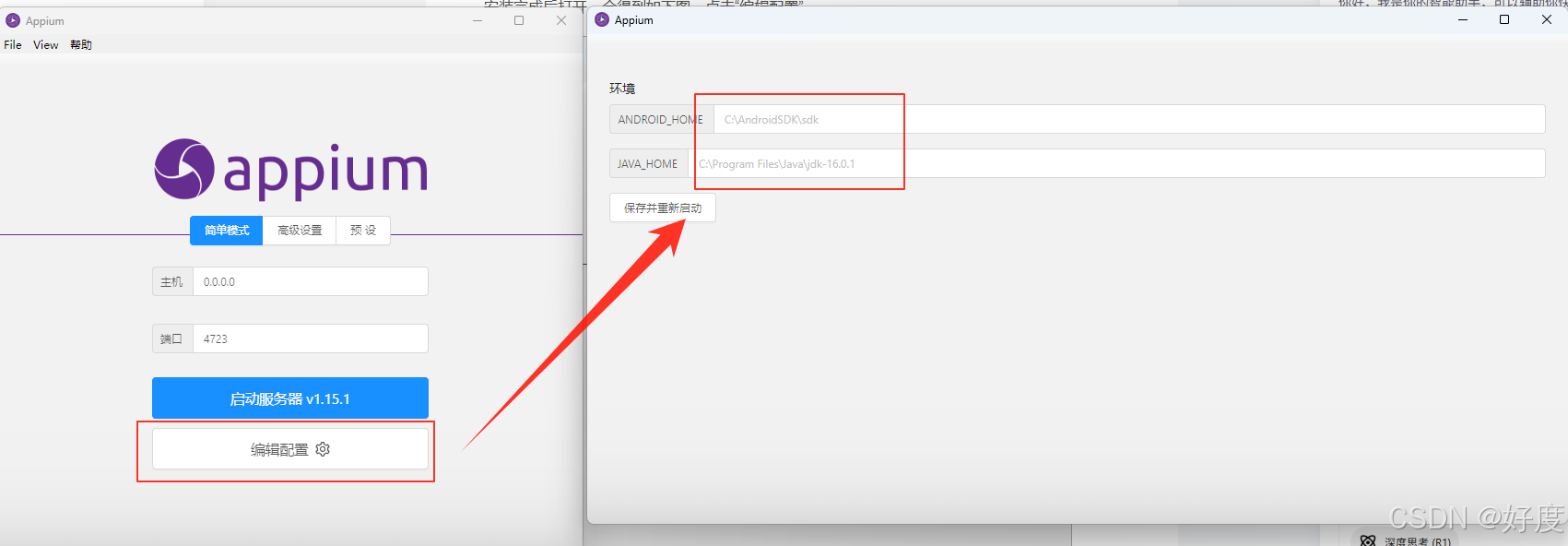The width and height of the screenshot is (1568, 546).
Task: Minimize the left Appium window
Action: [x=477, y=20]
